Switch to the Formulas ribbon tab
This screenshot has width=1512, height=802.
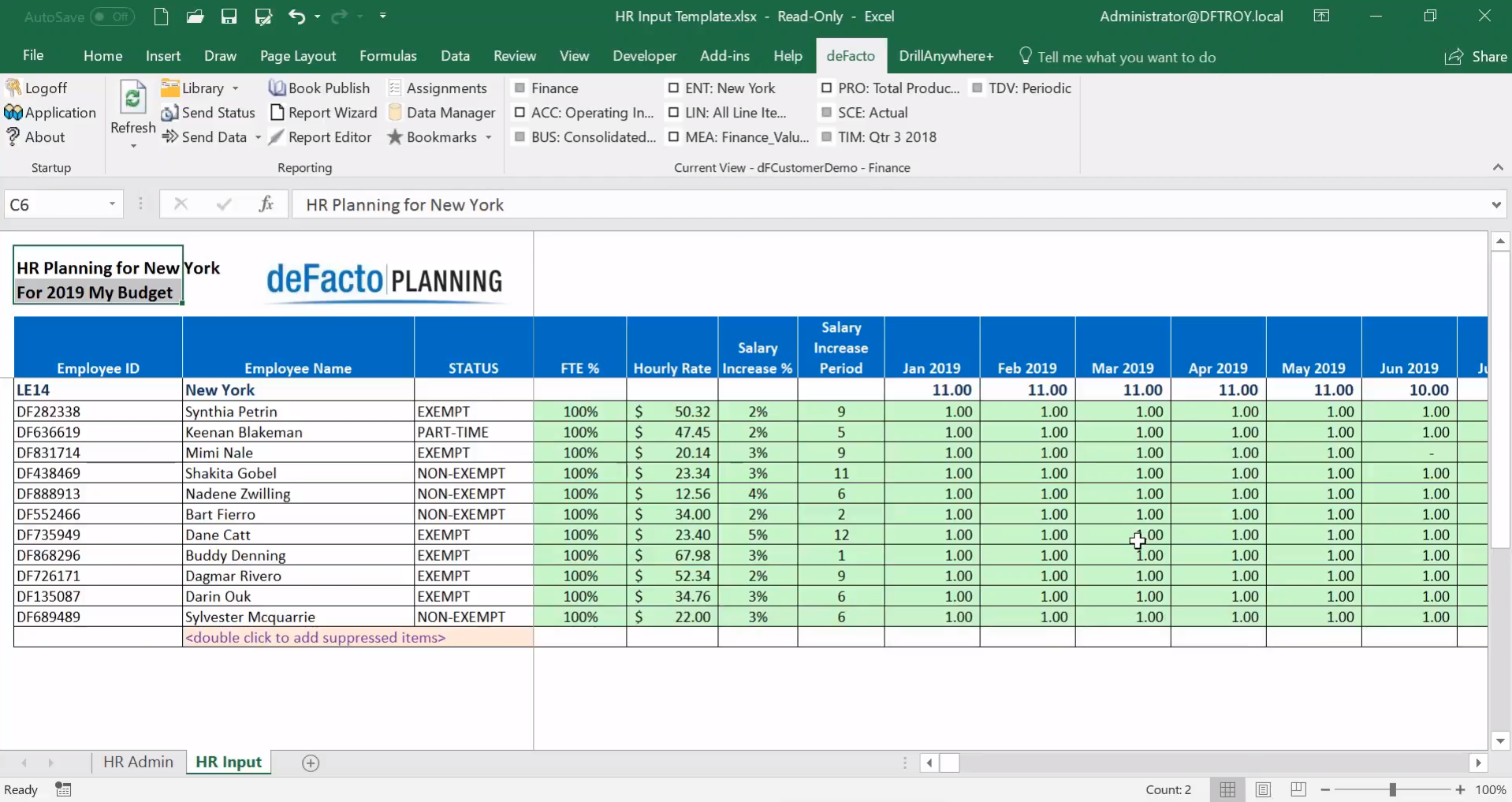(388, 56)
